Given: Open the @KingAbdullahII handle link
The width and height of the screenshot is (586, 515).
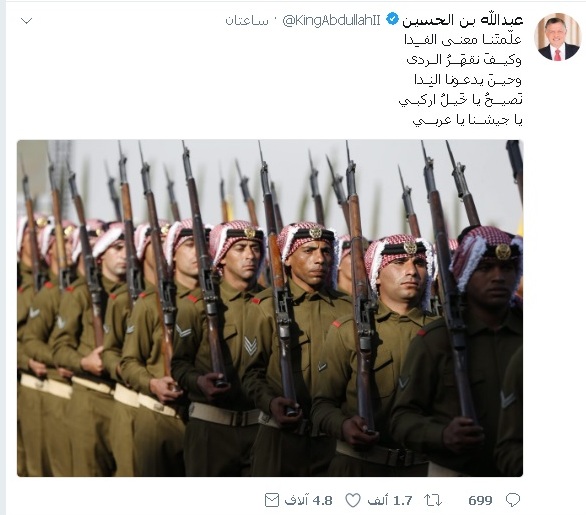Looking at the screenshot, I should click(x=331, y=20).
